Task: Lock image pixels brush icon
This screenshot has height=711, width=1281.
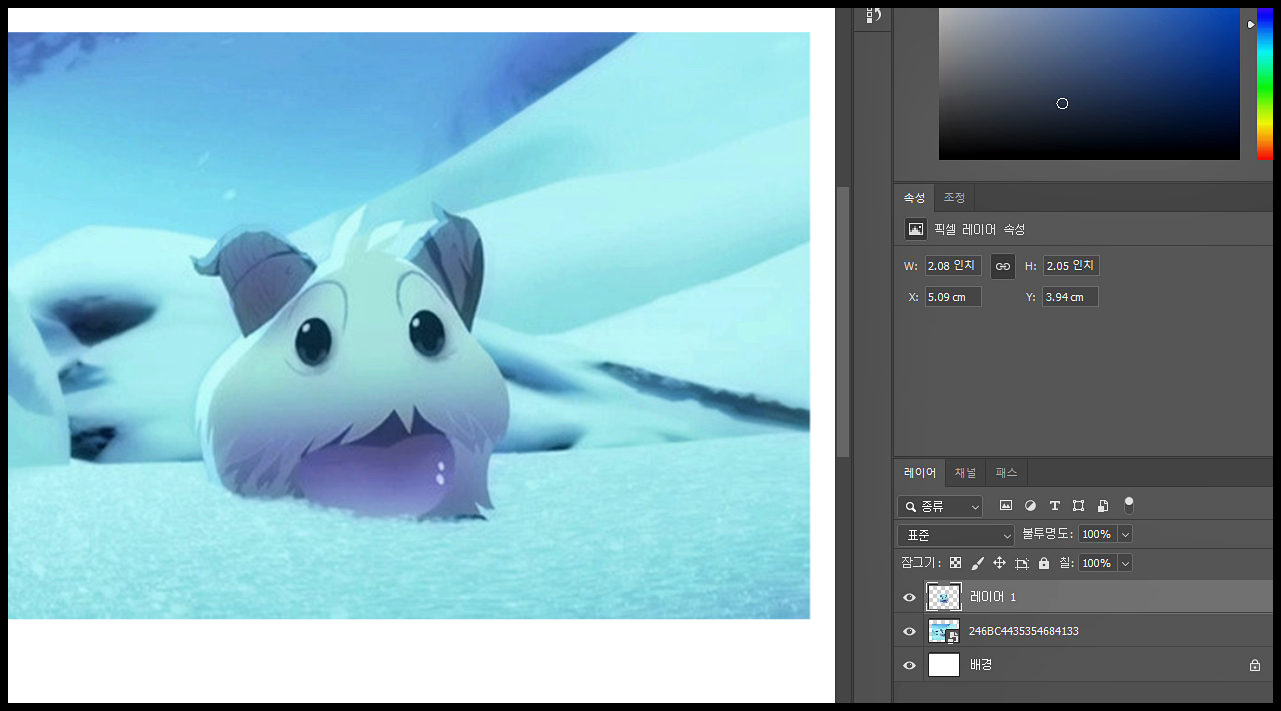Action: (x=978, y=563)
